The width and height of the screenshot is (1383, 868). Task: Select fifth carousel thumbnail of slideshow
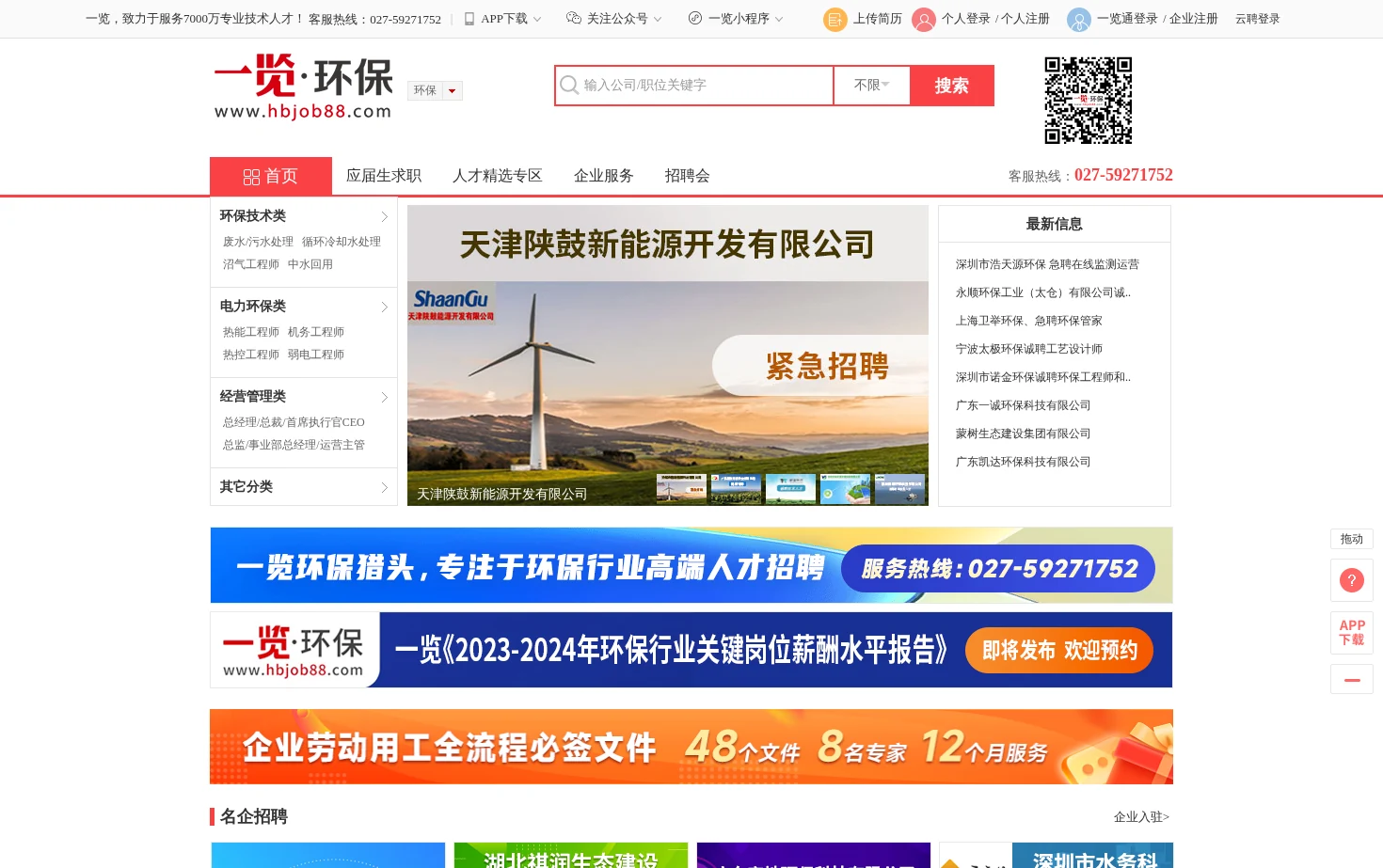(x=899, y=489)
